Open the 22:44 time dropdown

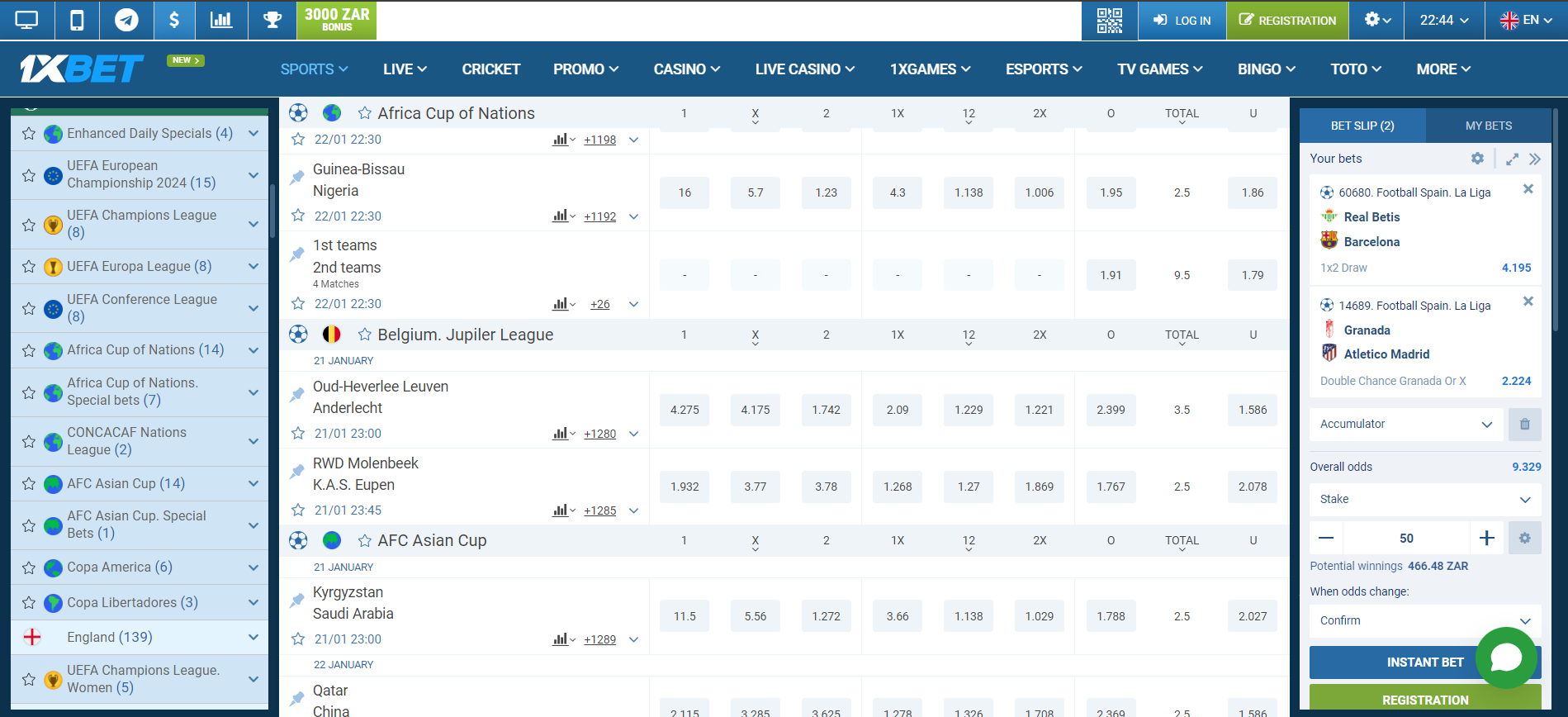click(1444, 20)
